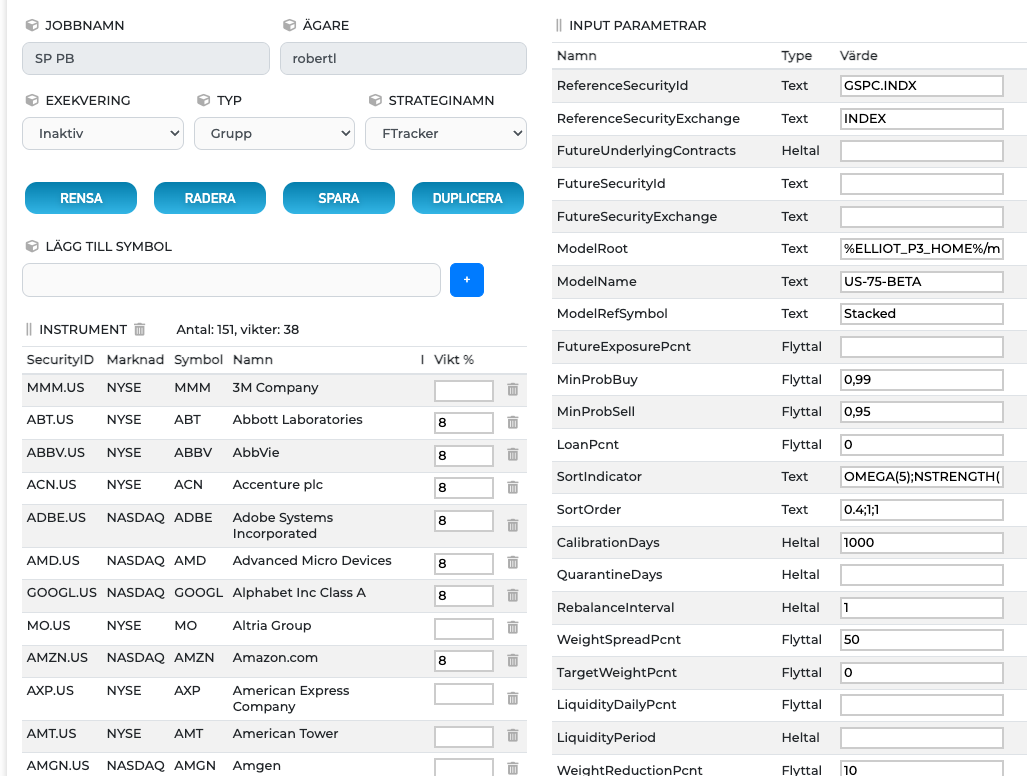Delete all instruments via header trash icon
This screenshot has width=1035, height=776.
pos(139,329)
